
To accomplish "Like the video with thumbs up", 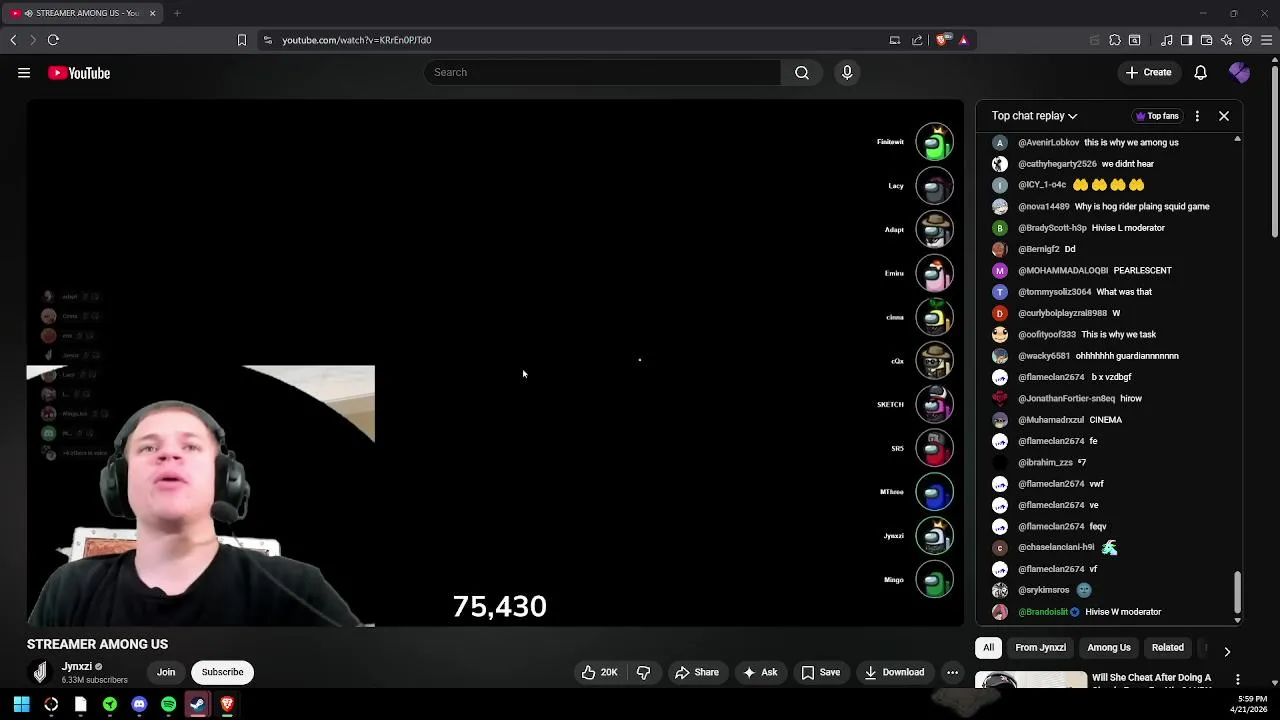I will (x=600, y=672).
